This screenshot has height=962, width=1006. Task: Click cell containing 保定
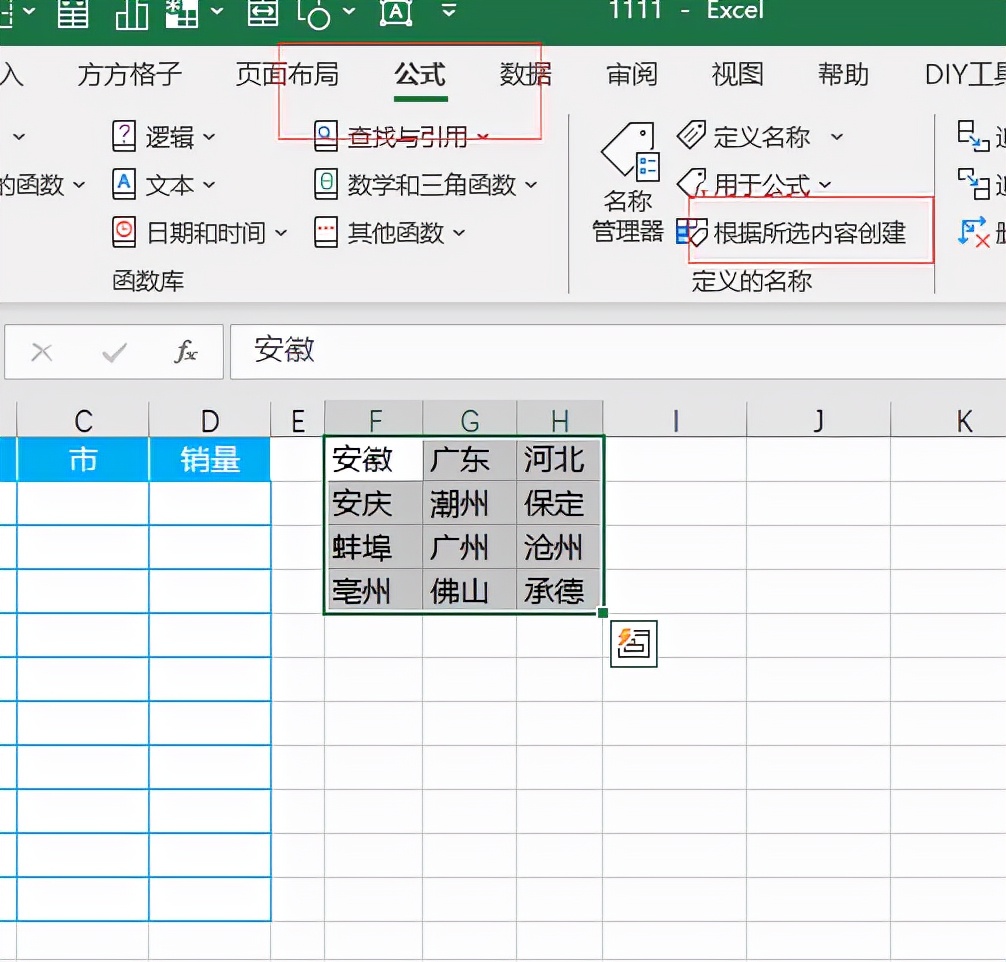[x=559, y=503]
